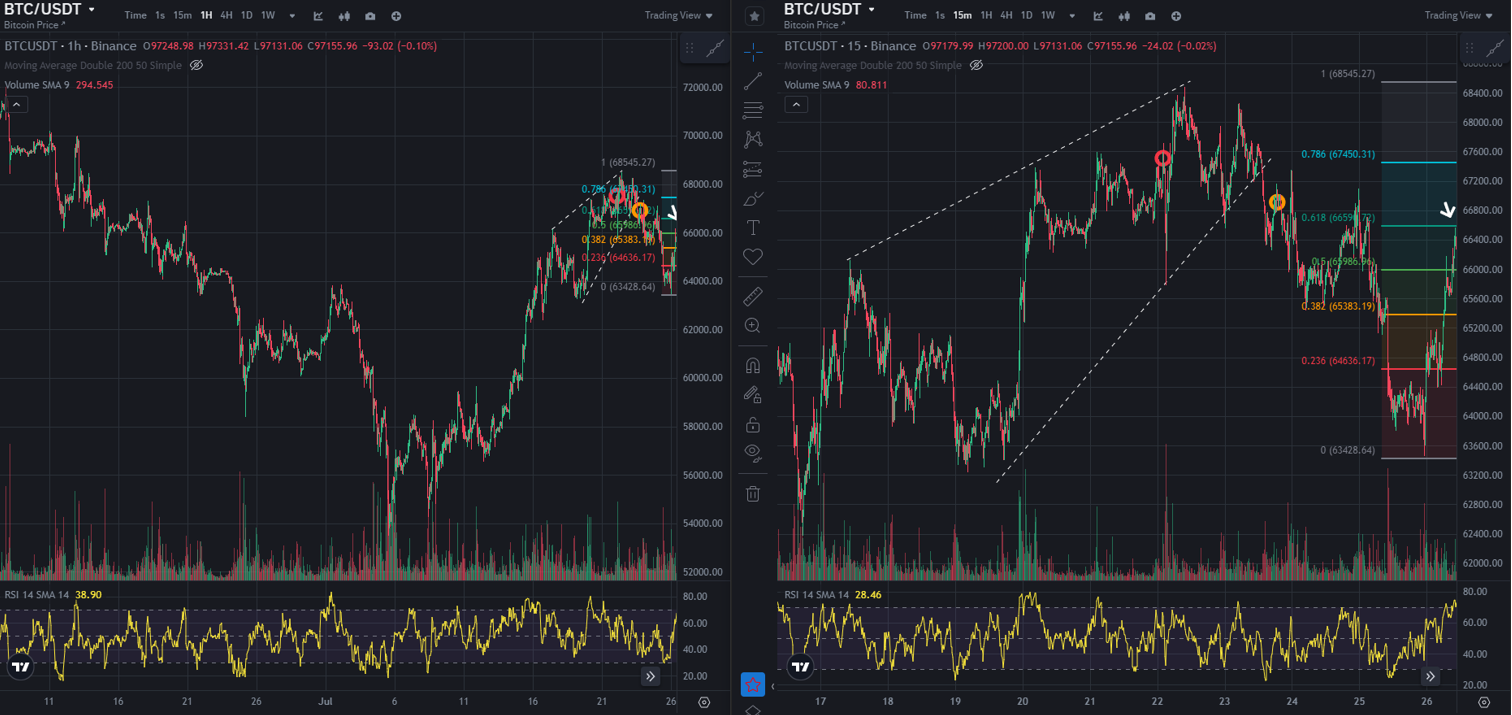The image size is (1512, 715).
Task: Select the ruler measure tool
Action: tap(753, 296)
